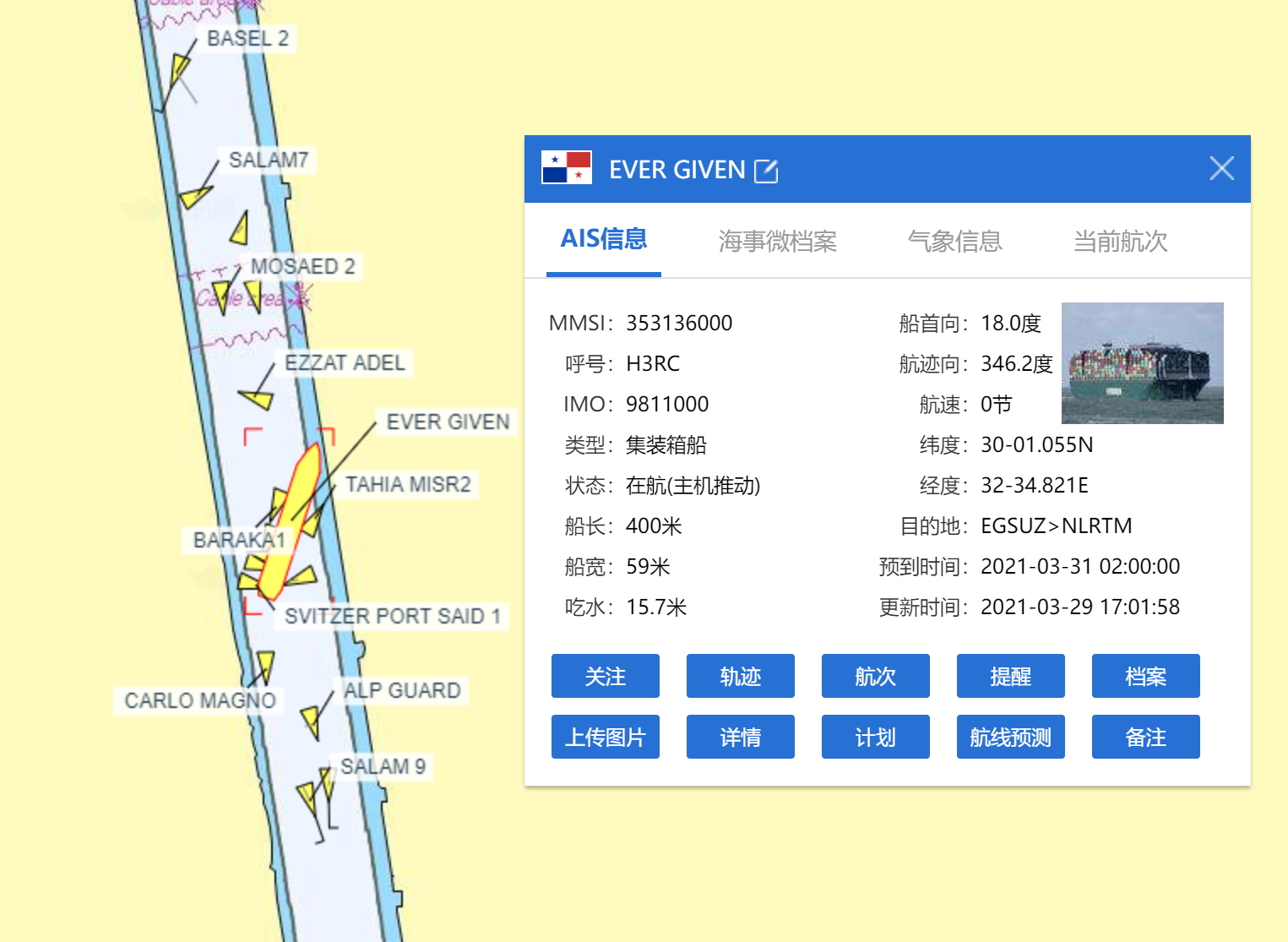
Task: Click the SVITZER PORT SAID 1 map label
Action: click(x=393, y=616)
